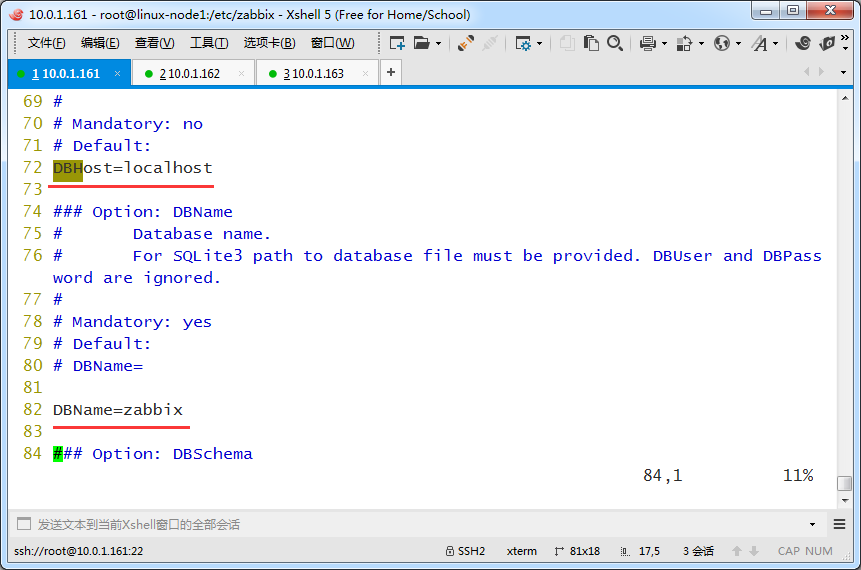Open the Tab menu (选项卡)
Viewport: 861px width, 570px height.
[269, 43]
